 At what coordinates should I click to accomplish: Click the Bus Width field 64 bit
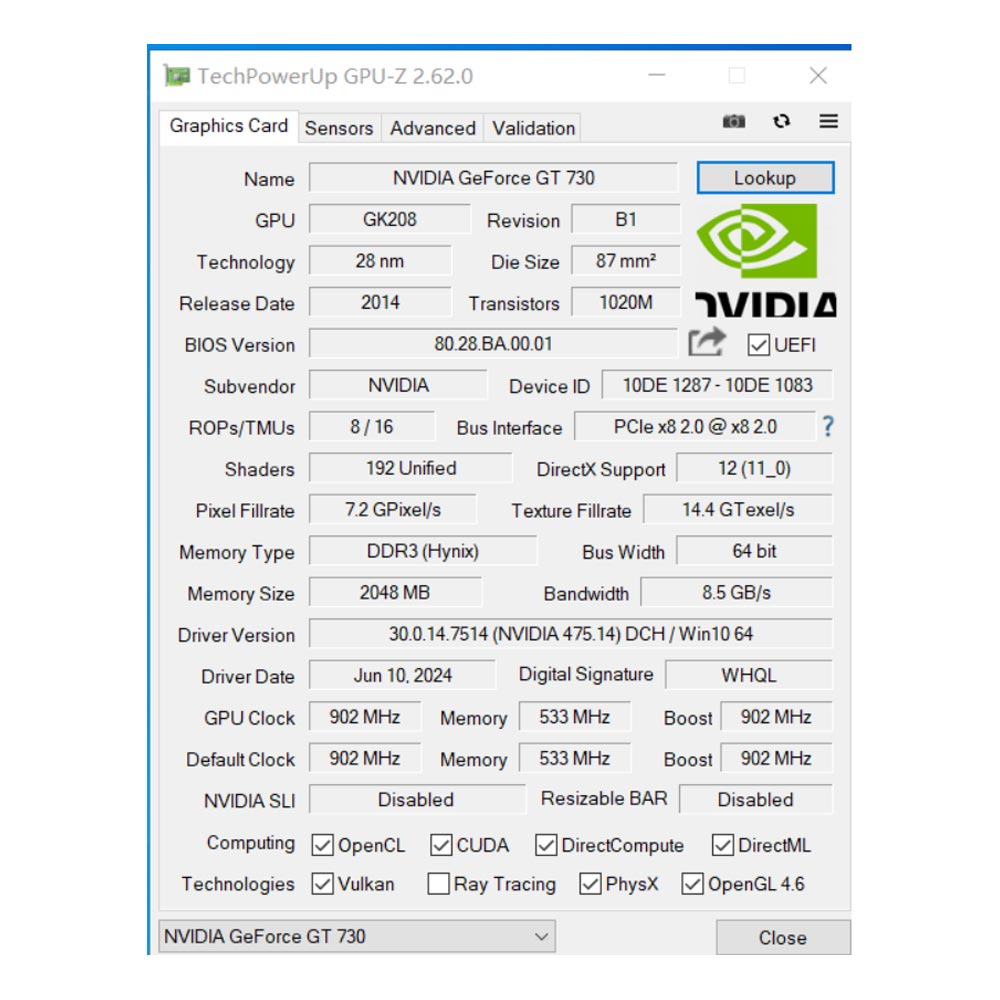754,551
